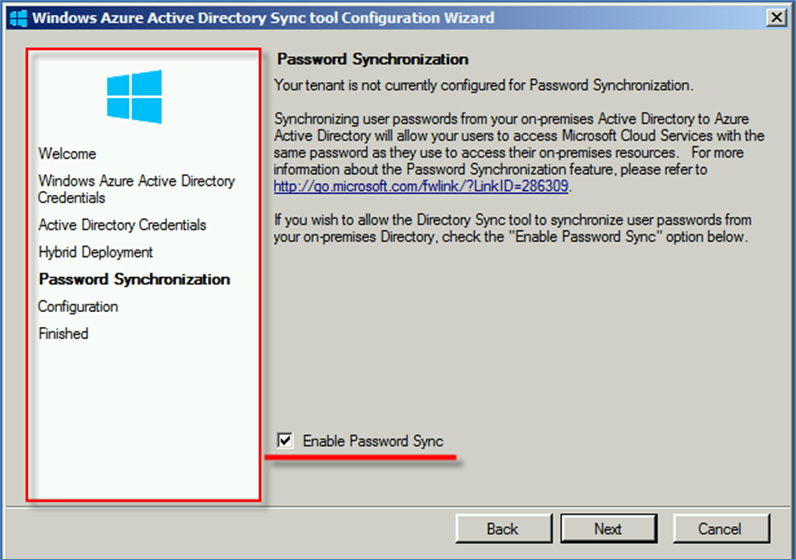Go back with the Back button
Image resolution: width=796 pixels, height=560 pixels.
tap(503, 529)
